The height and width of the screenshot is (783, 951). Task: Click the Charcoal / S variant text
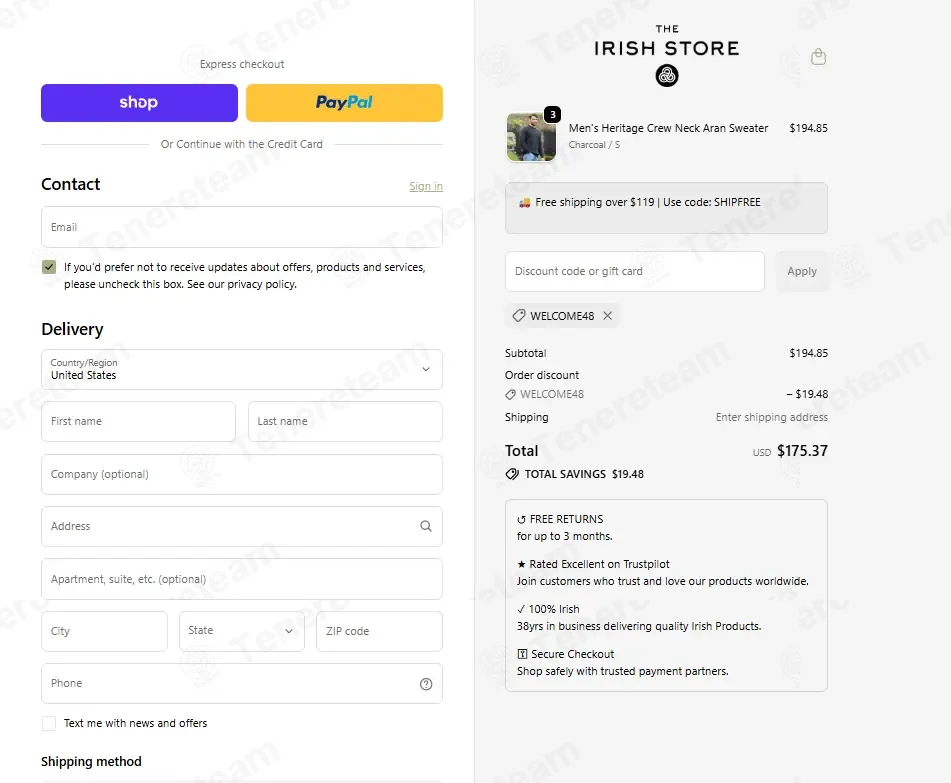594,145
